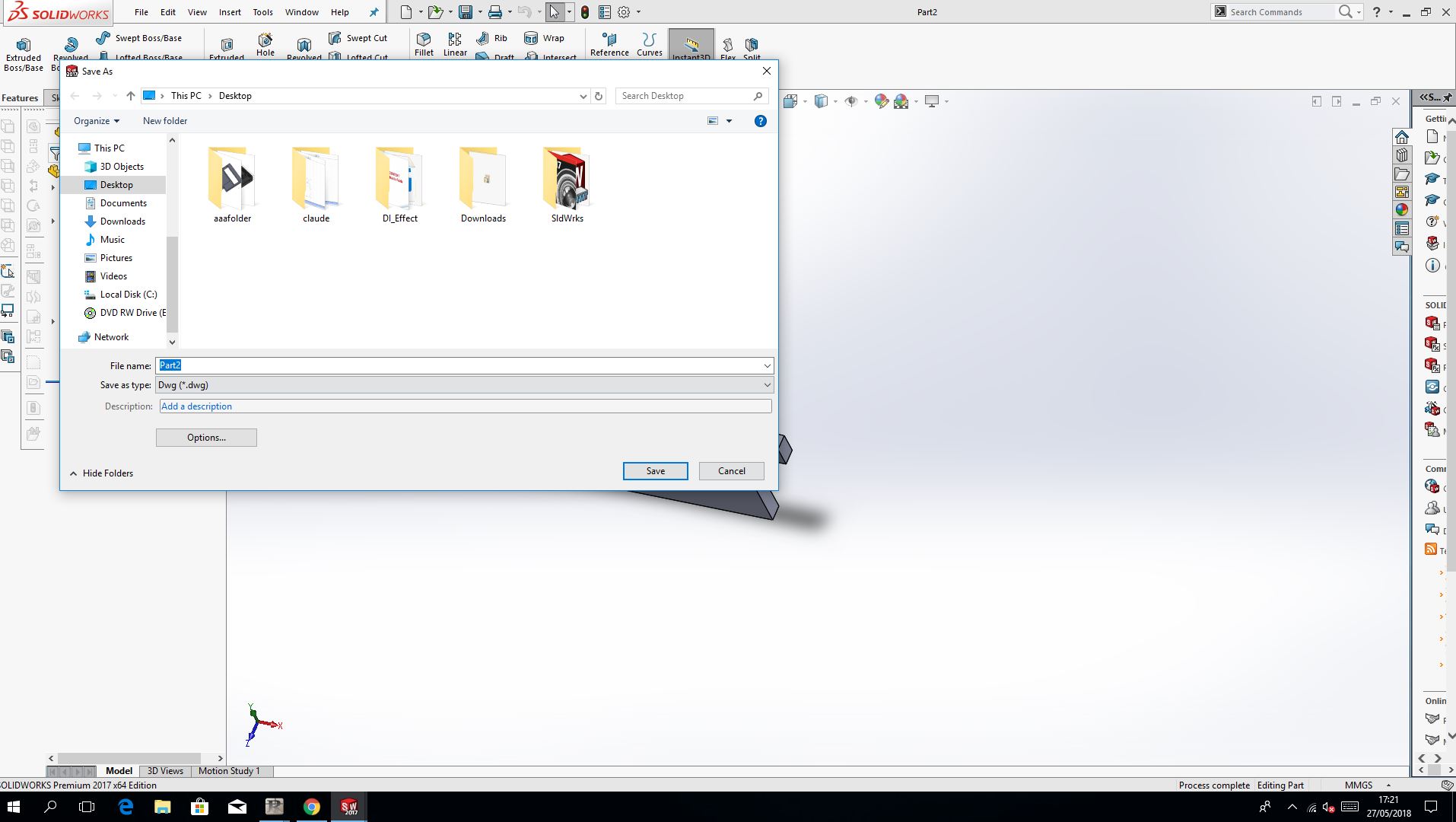Select Documents in the navigation pane
Screen dimensions: 1456x822
click(123, 203)
